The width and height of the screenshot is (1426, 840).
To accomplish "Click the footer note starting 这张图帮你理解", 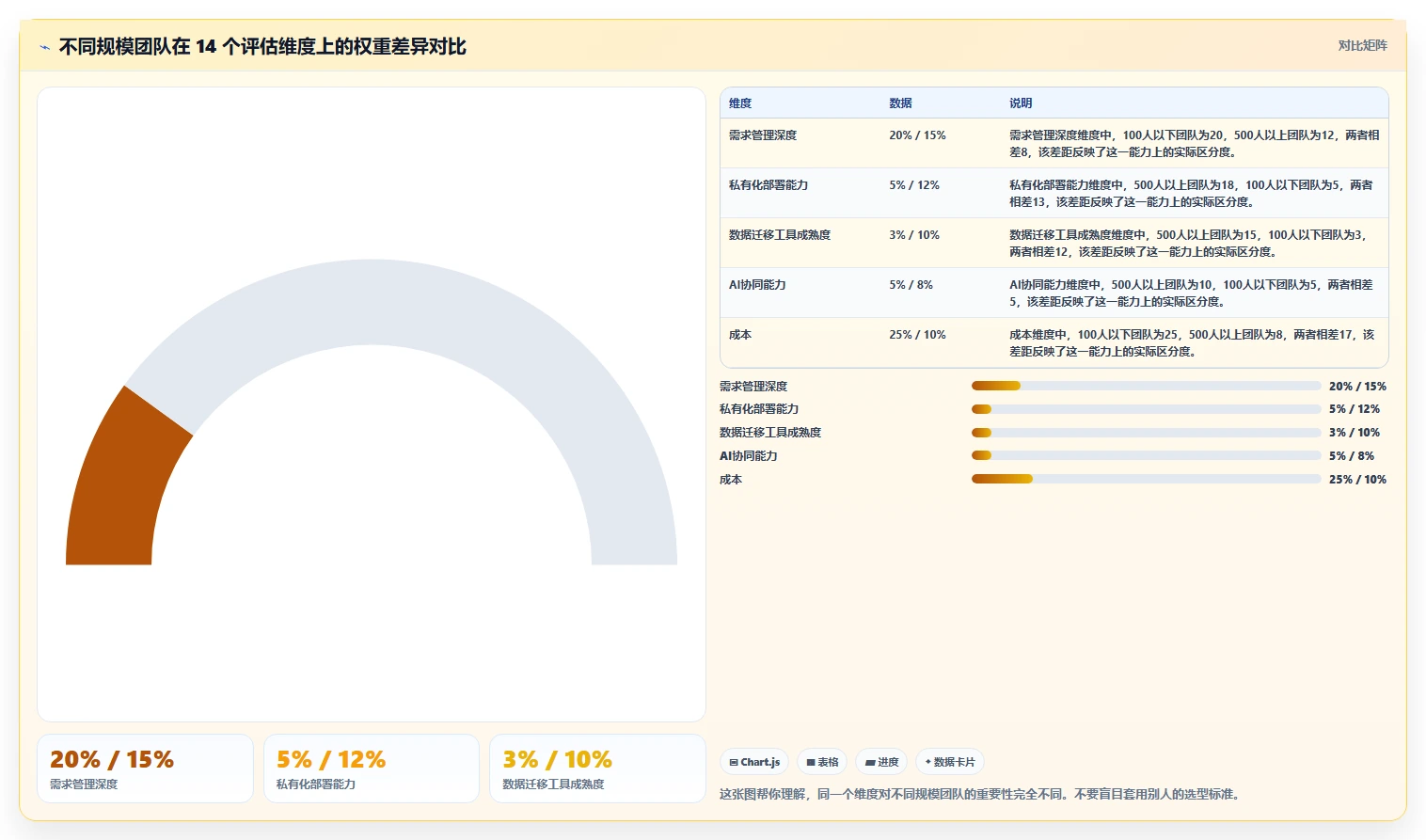I will [982, 795].
